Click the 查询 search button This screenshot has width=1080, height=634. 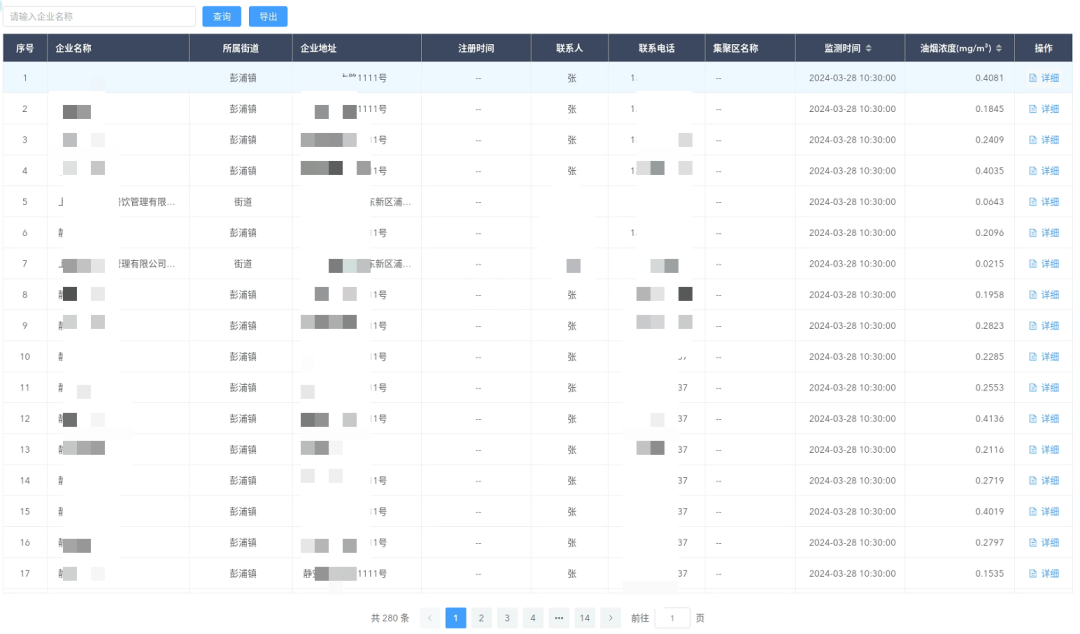point(221,17)
